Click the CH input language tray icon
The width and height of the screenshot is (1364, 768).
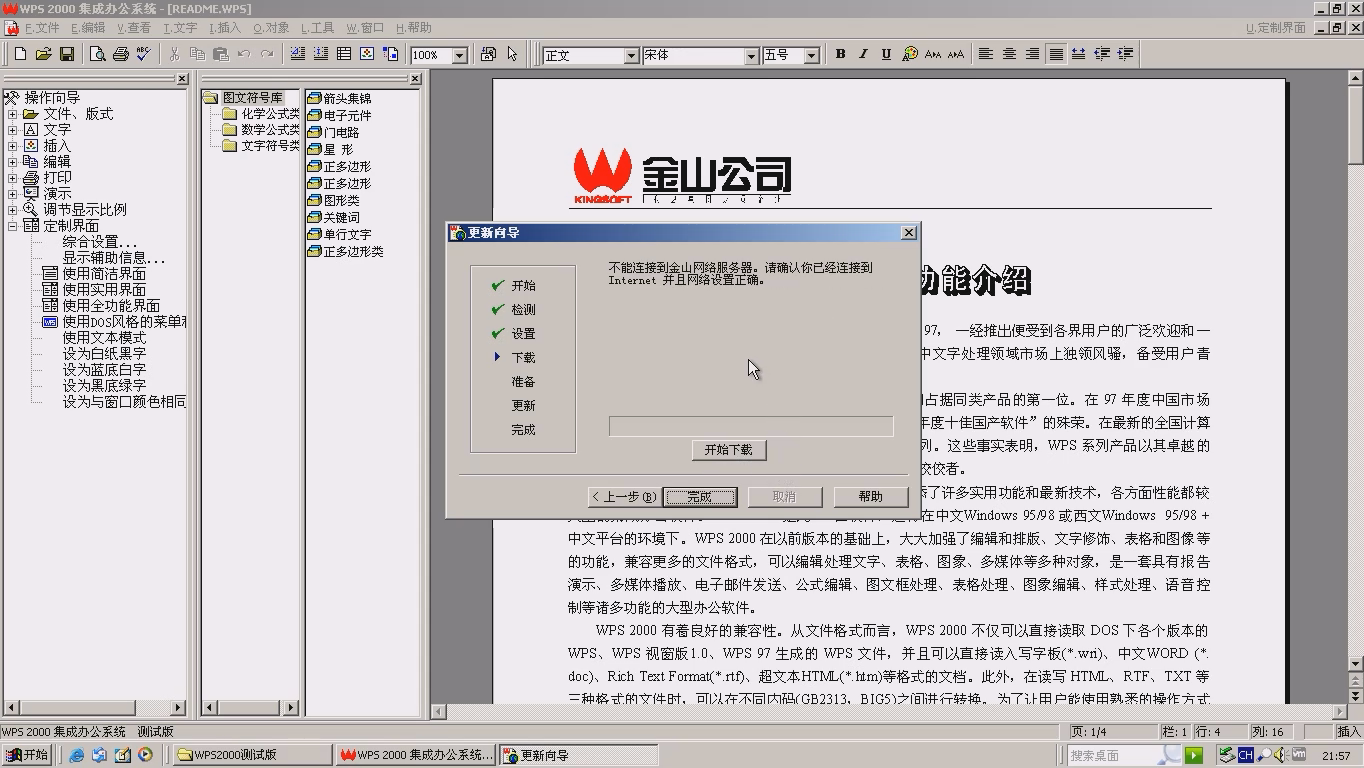[x=1245, y=755]
